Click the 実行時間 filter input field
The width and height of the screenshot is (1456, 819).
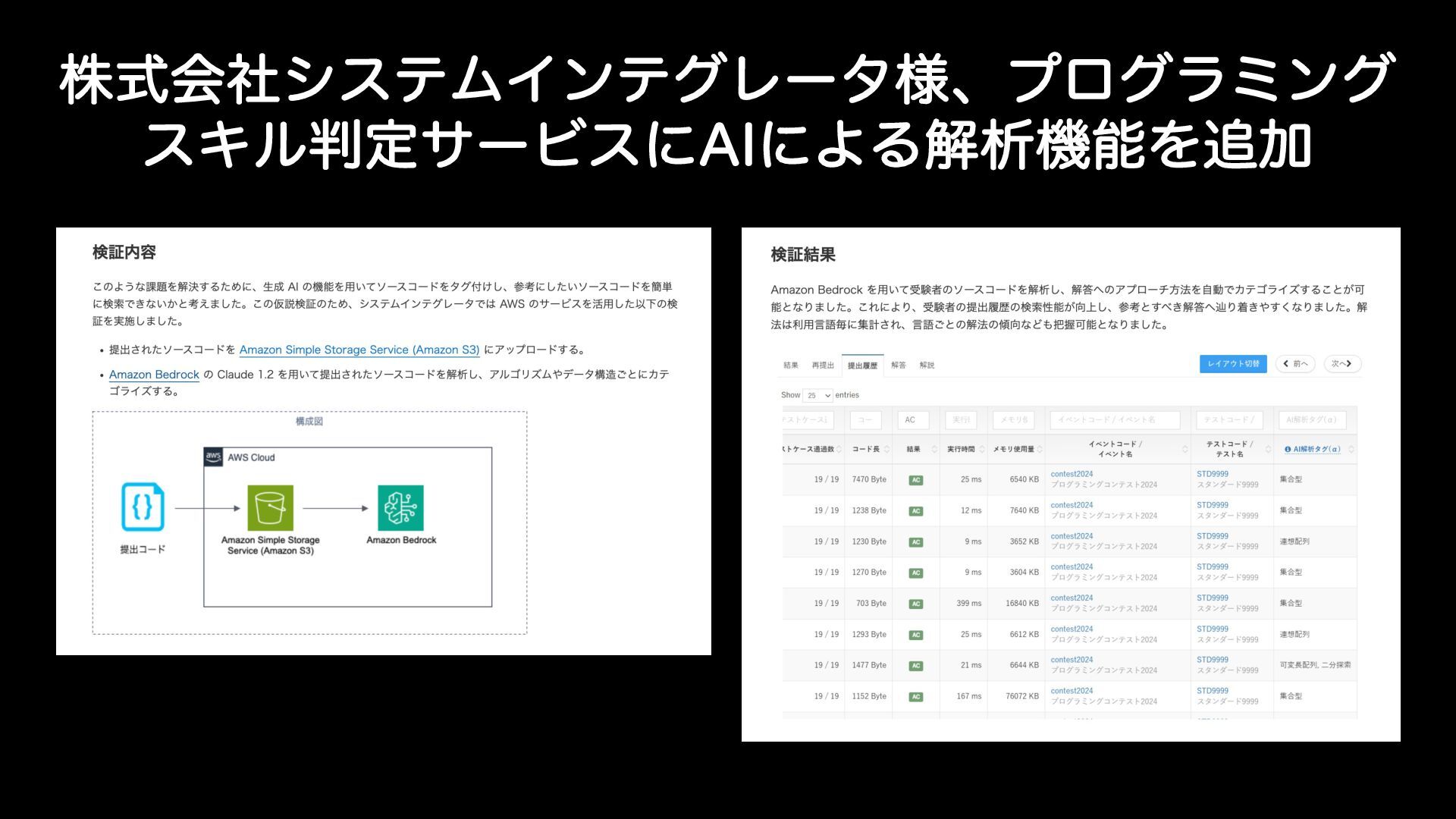point(961,420)
